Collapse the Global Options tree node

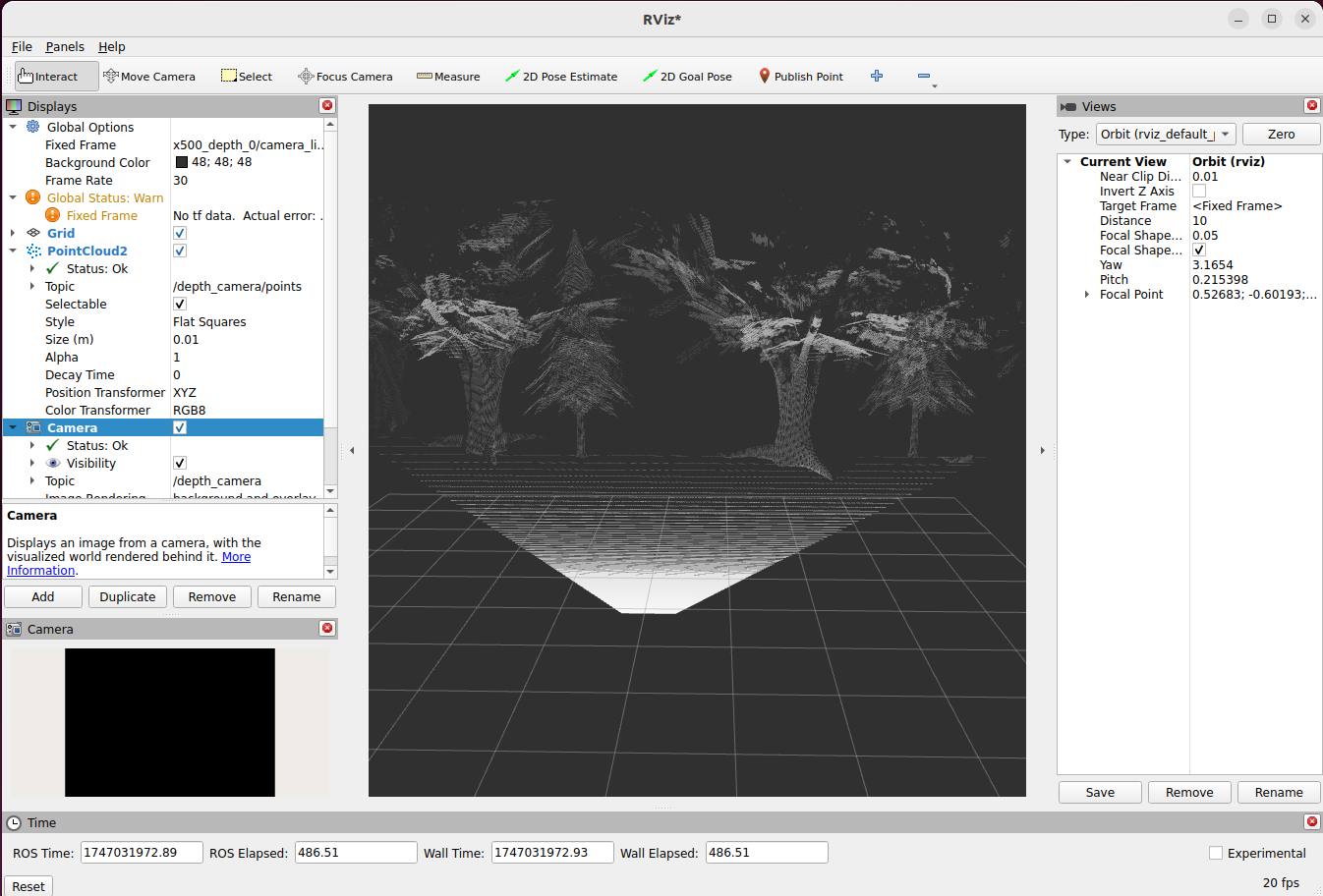(13, 127)
